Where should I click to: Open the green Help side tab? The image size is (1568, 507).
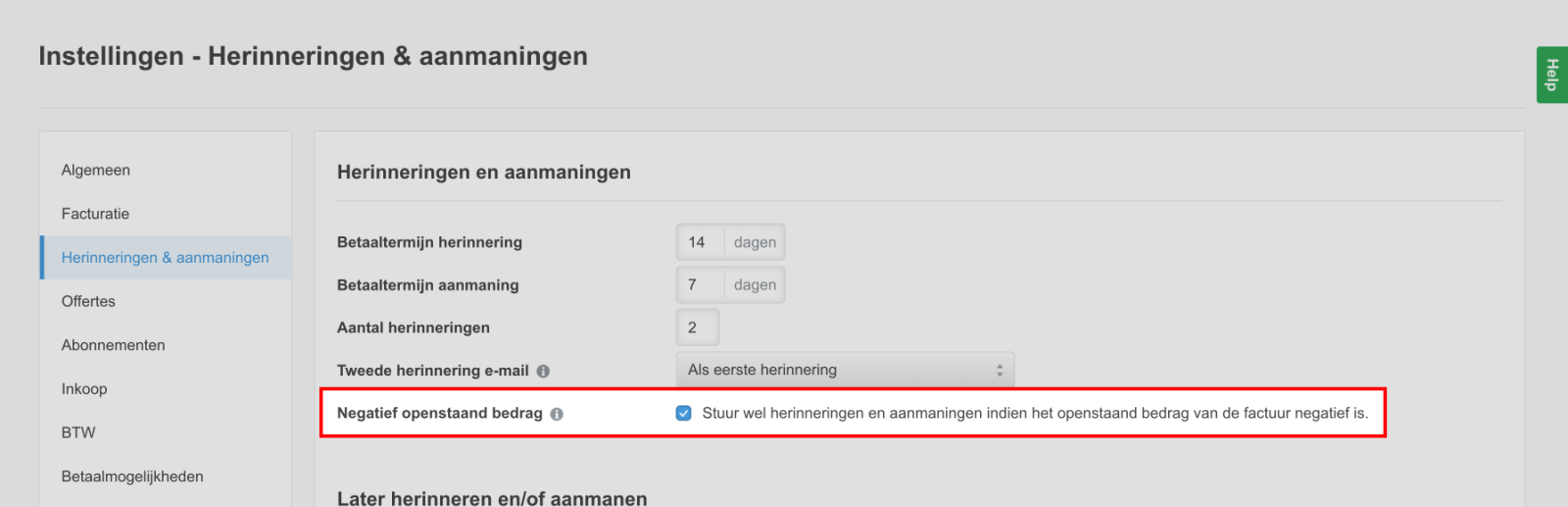(1551, 75)
